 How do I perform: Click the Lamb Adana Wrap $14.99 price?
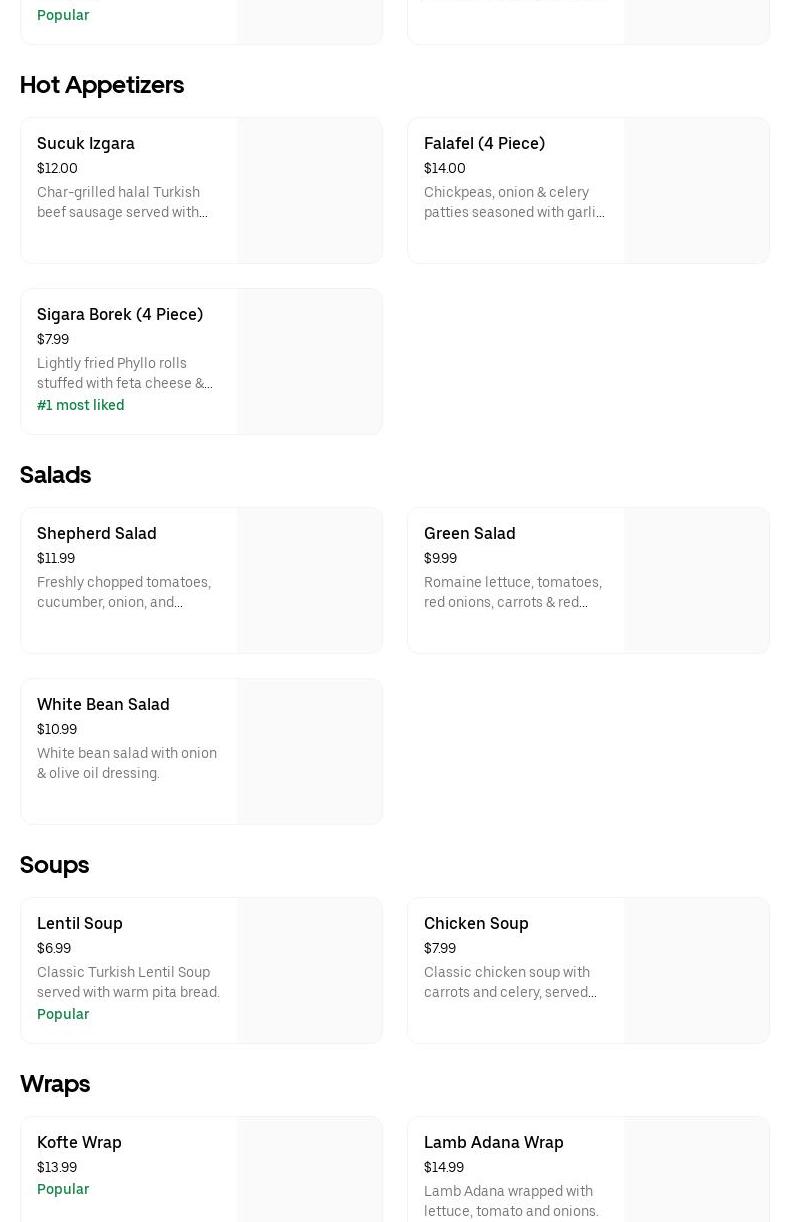(x=444, y=1167)
